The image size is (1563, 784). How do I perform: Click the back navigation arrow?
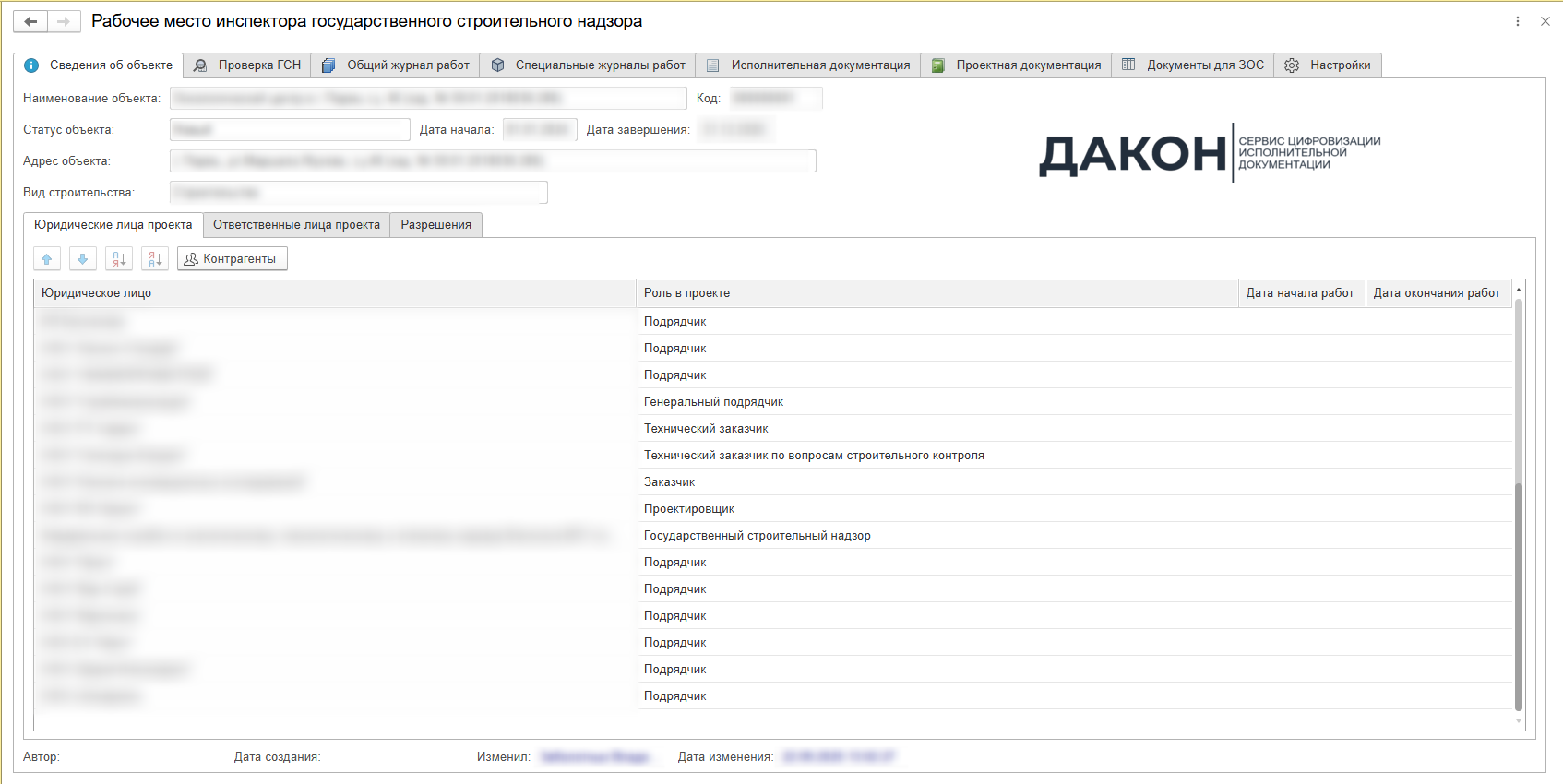30,21
